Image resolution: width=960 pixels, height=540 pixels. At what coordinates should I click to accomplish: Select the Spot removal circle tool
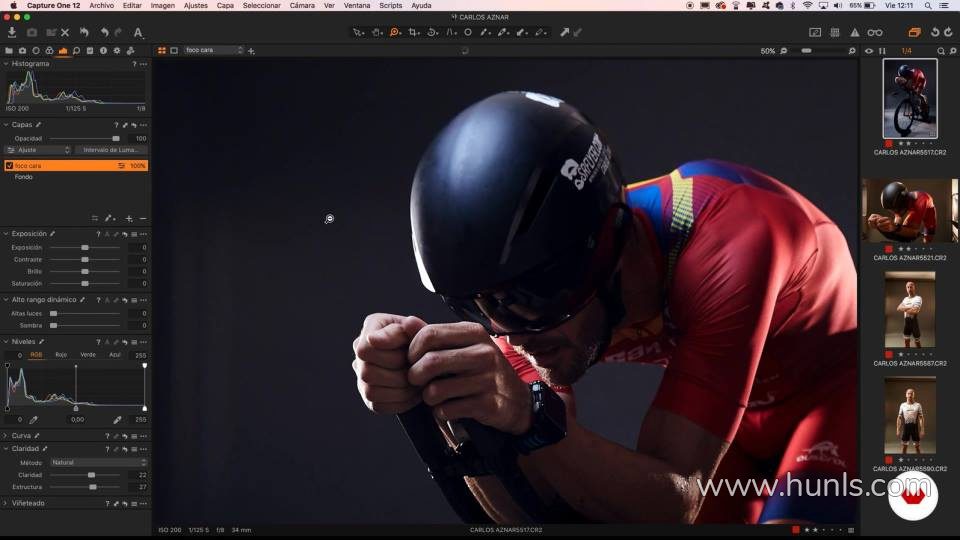(x=468, y=32)
